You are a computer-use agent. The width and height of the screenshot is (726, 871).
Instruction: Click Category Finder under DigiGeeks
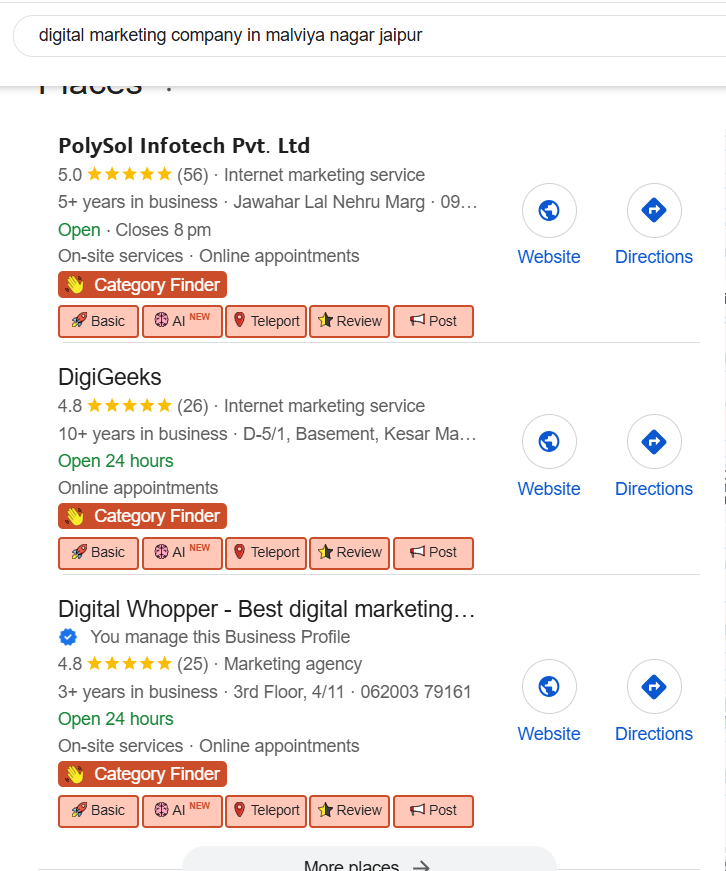[143, 516]
